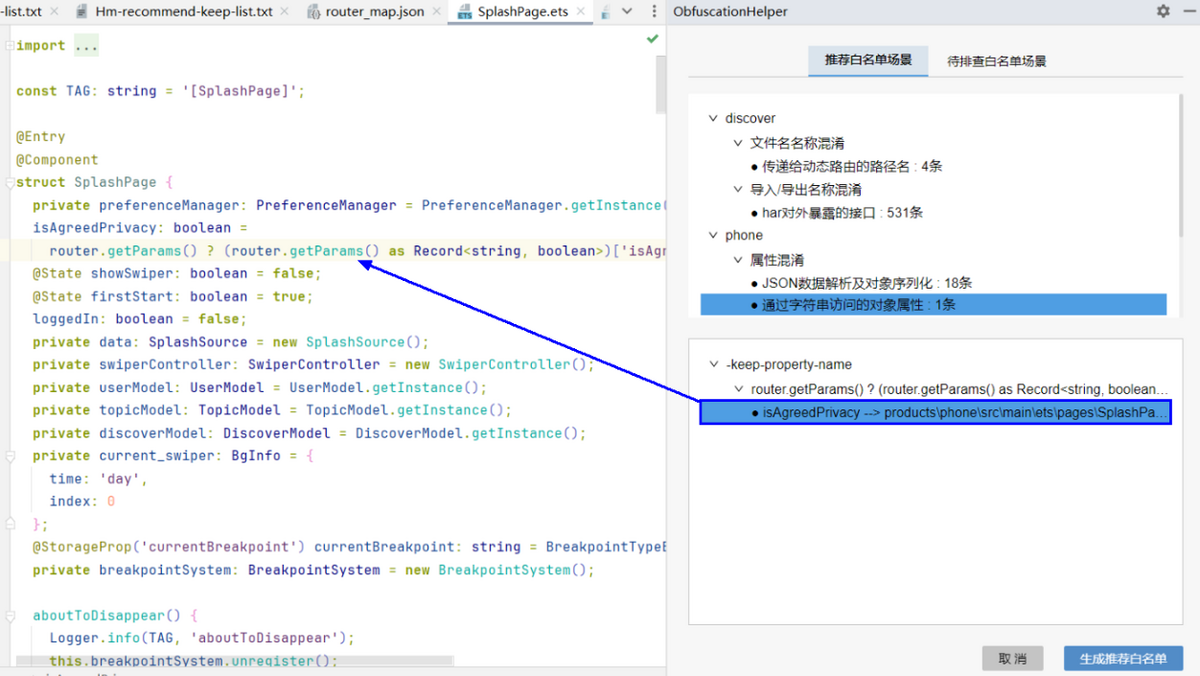Click 生成推荐白名单 button
Viewport: 1200px width, 676px height.
(x=1122, y=659)
